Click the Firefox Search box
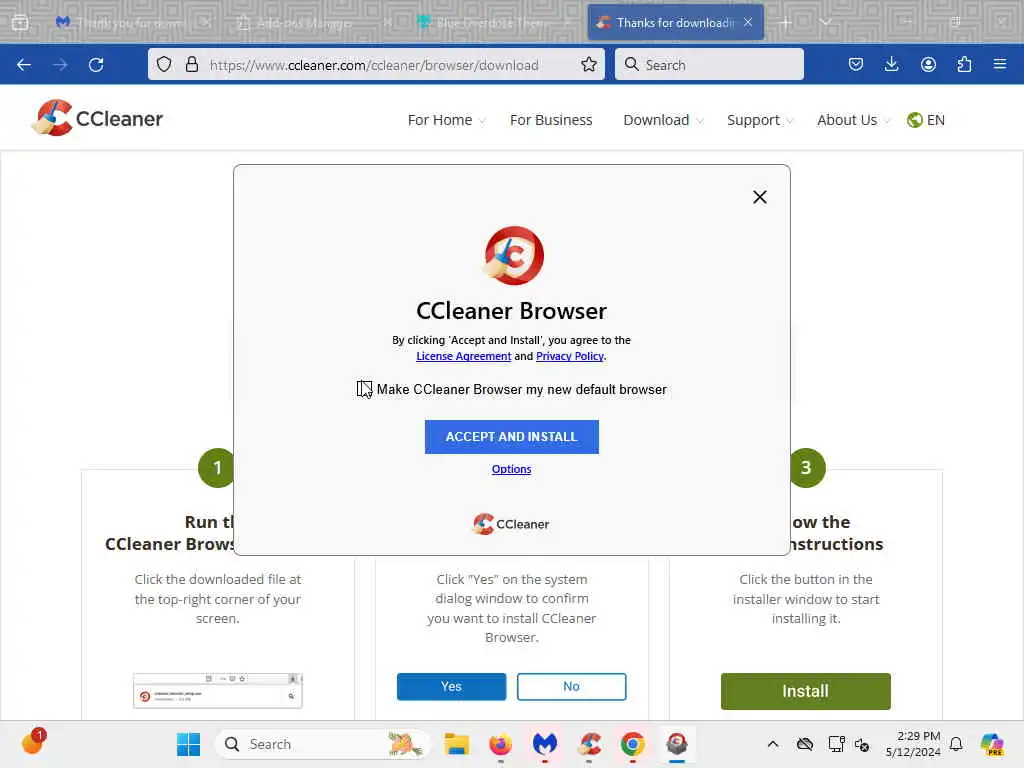 [x=709, y=65]
